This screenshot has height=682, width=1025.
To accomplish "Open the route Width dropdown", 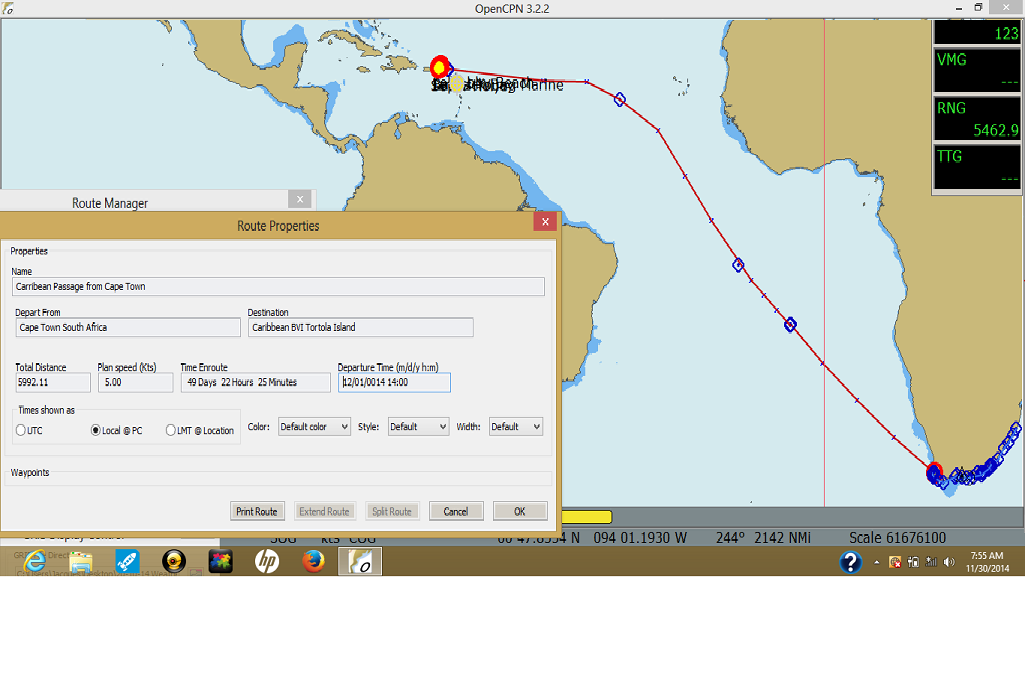I will [x=515, y=427].
